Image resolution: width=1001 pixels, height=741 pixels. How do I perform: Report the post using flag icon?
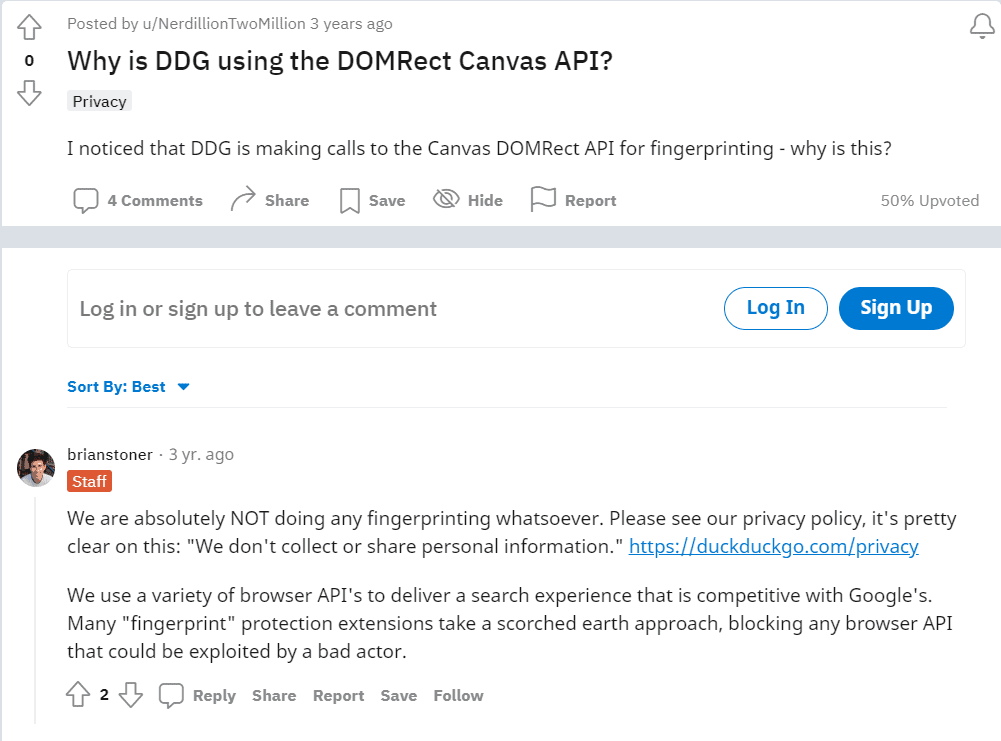pos(543,199)
